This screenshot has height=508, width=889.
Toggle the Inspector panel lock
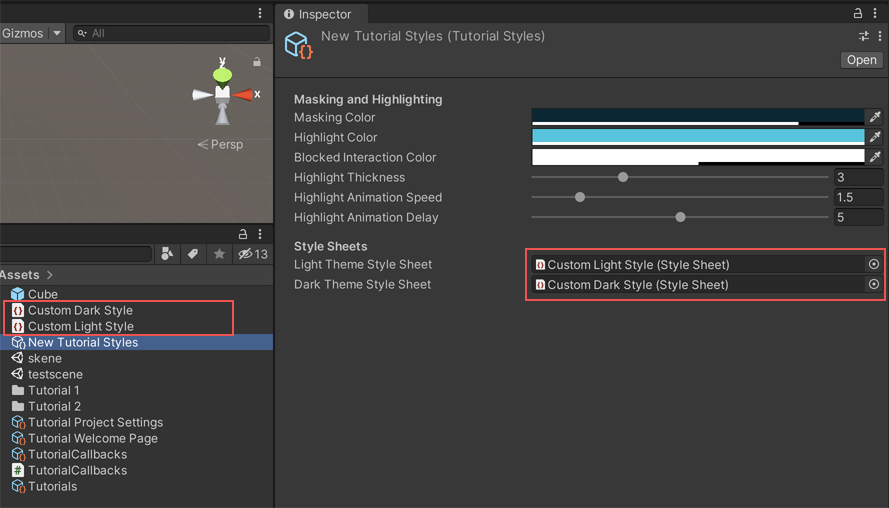click(858, 14)
